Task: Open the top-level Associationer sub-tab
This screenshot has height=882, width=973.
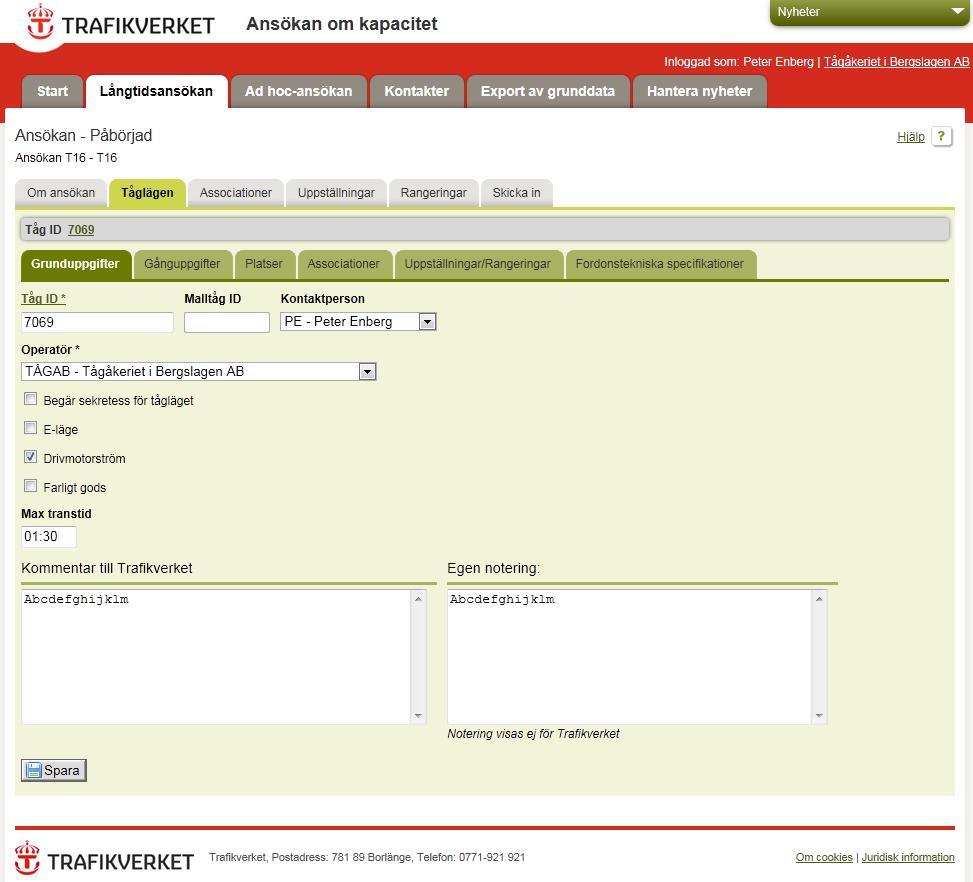Action: coord(236,193)
